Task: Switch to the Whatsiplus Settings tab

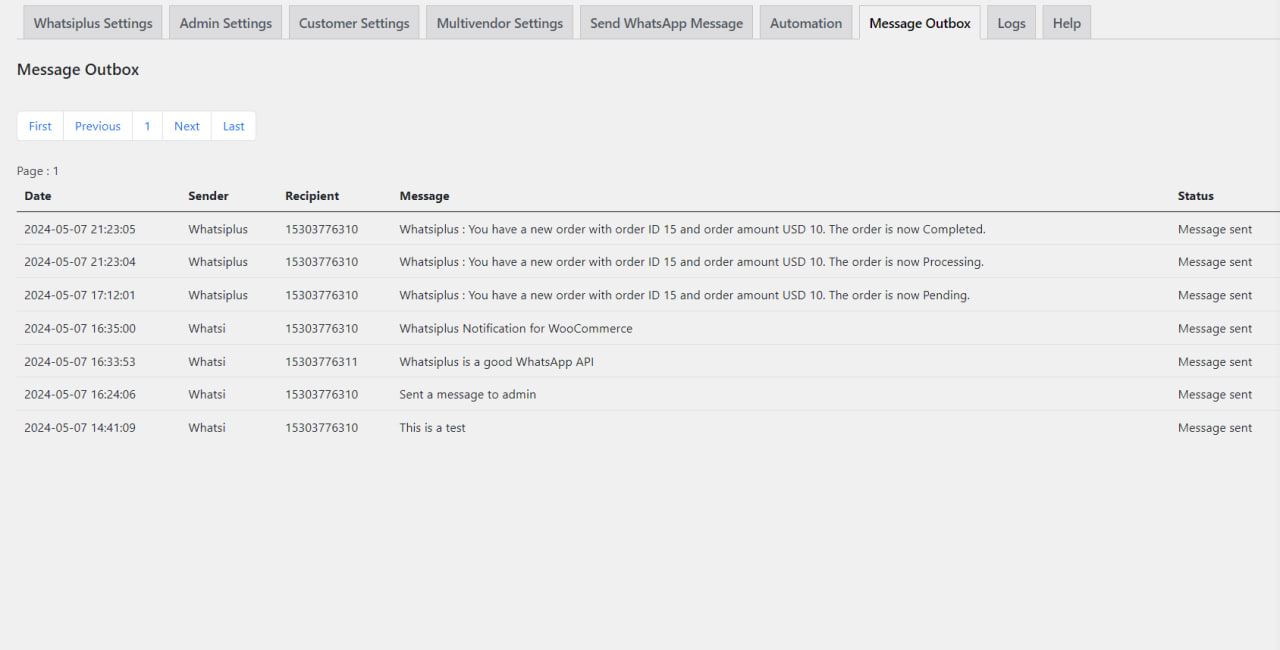Action: point(92,22)
